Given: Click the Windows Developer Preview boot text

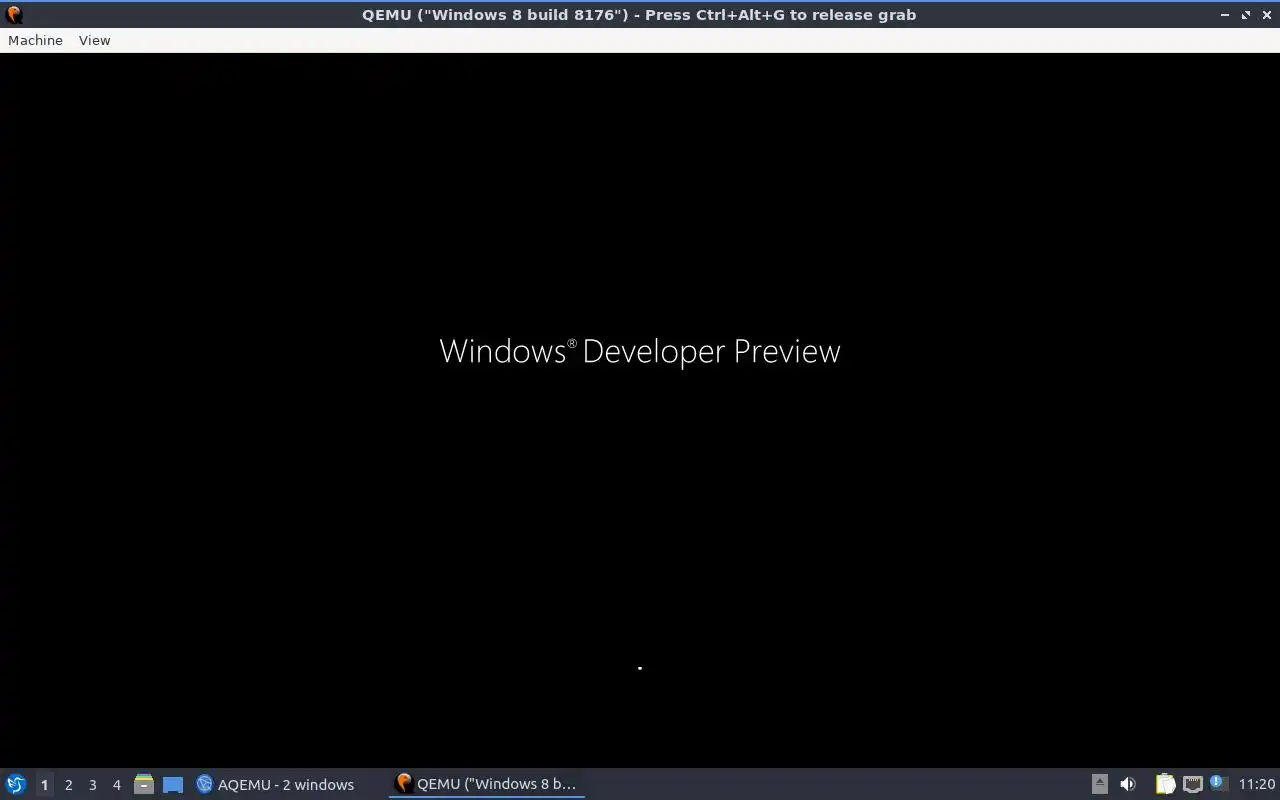Looking at the screenshot, I should [x=640, y=351].
